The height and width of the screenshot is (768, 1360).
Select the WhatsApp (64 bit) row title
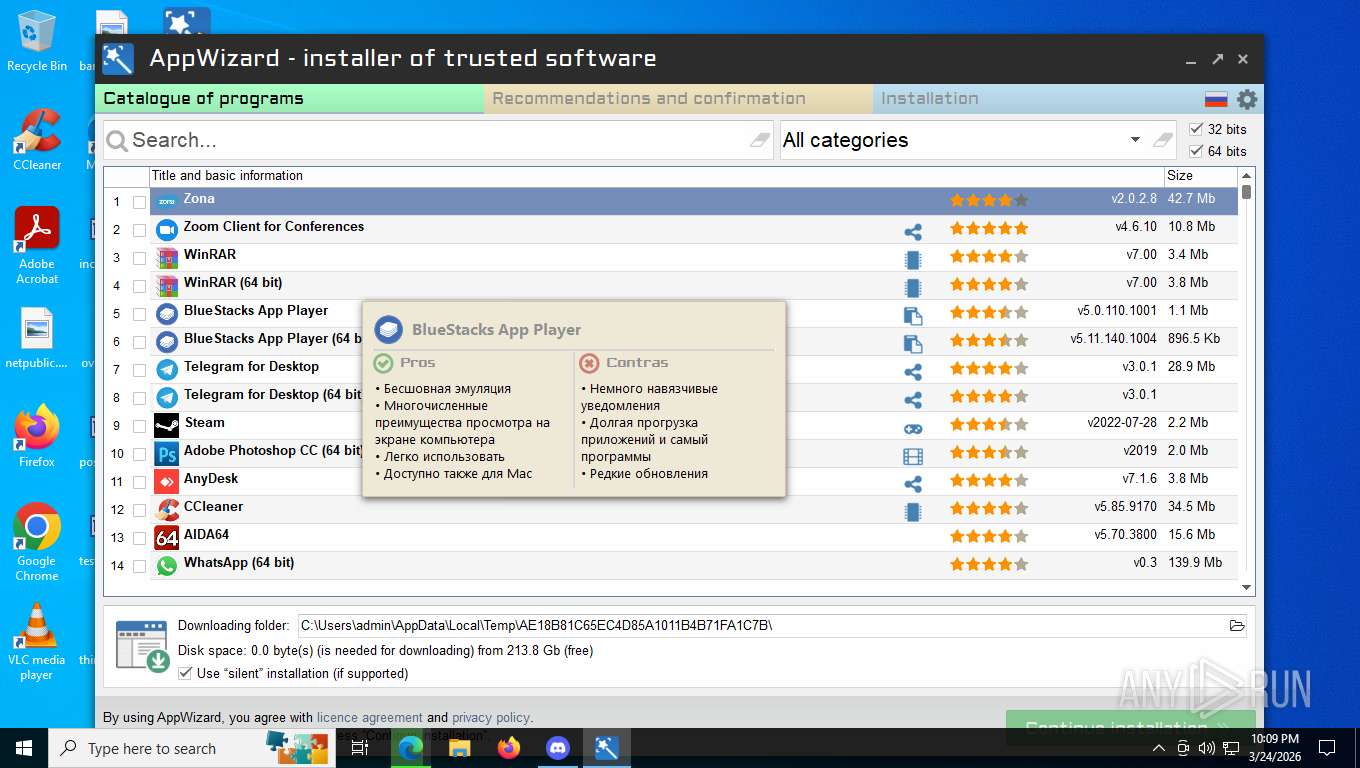(x=239, y=562)
